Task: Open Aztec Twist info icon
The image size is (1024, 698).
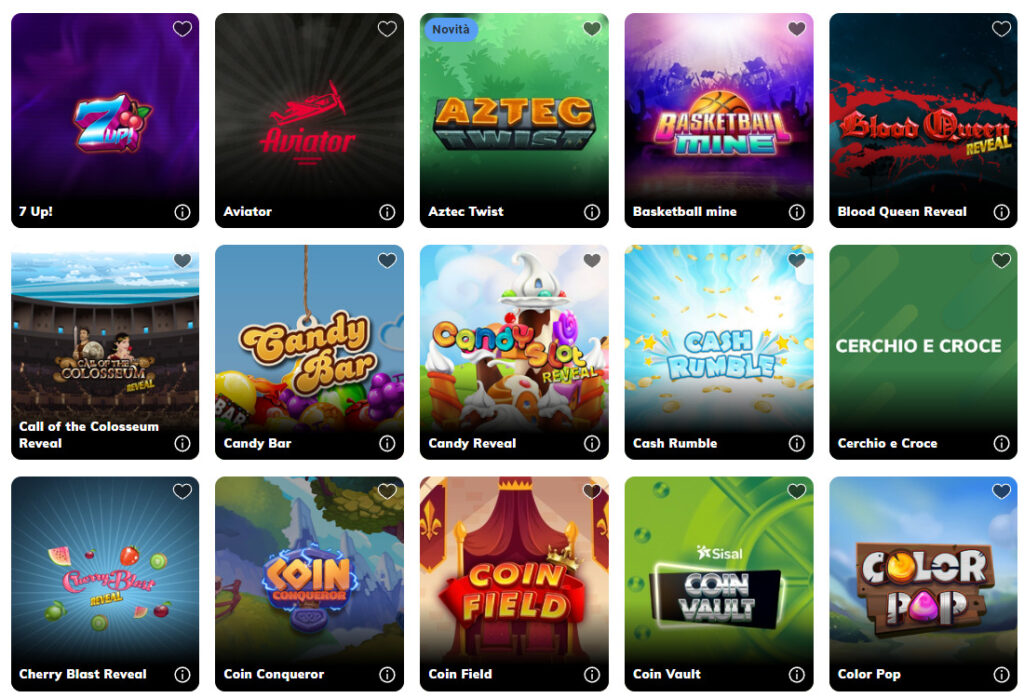Action: tap(592, 212)
